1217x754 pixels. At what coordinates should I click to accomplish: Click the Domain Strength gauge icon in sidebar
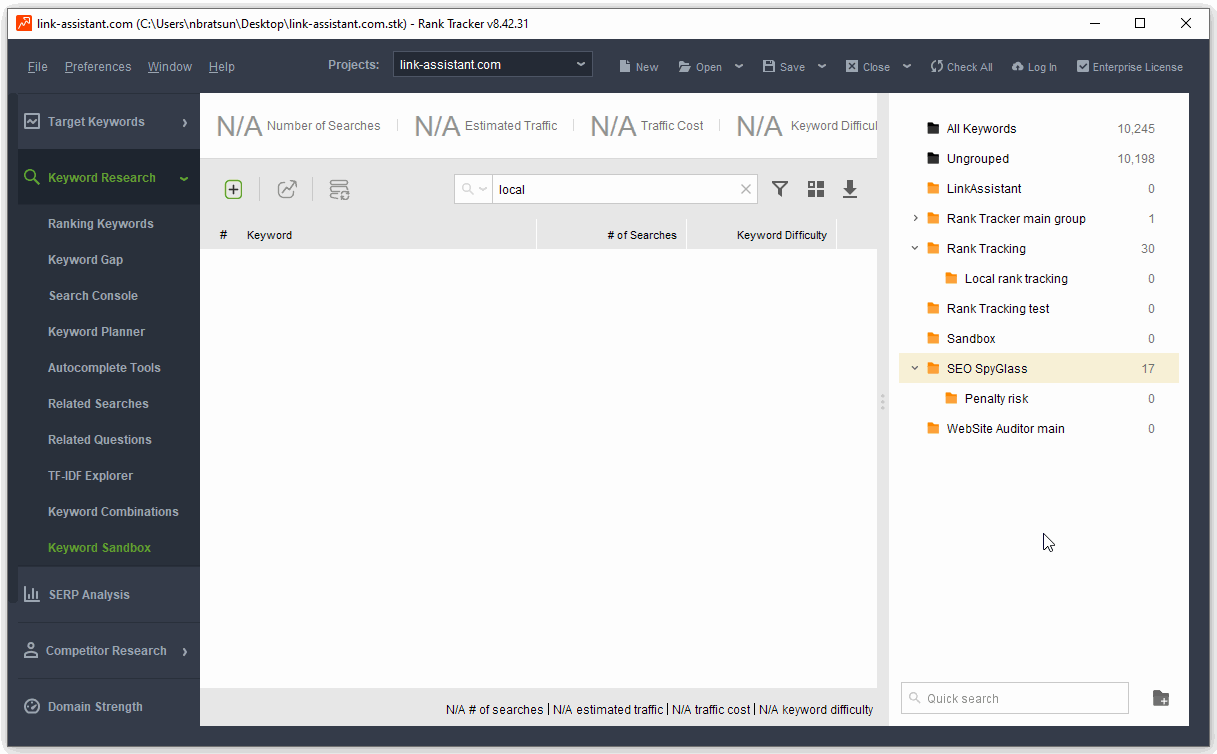click(32, 706)
